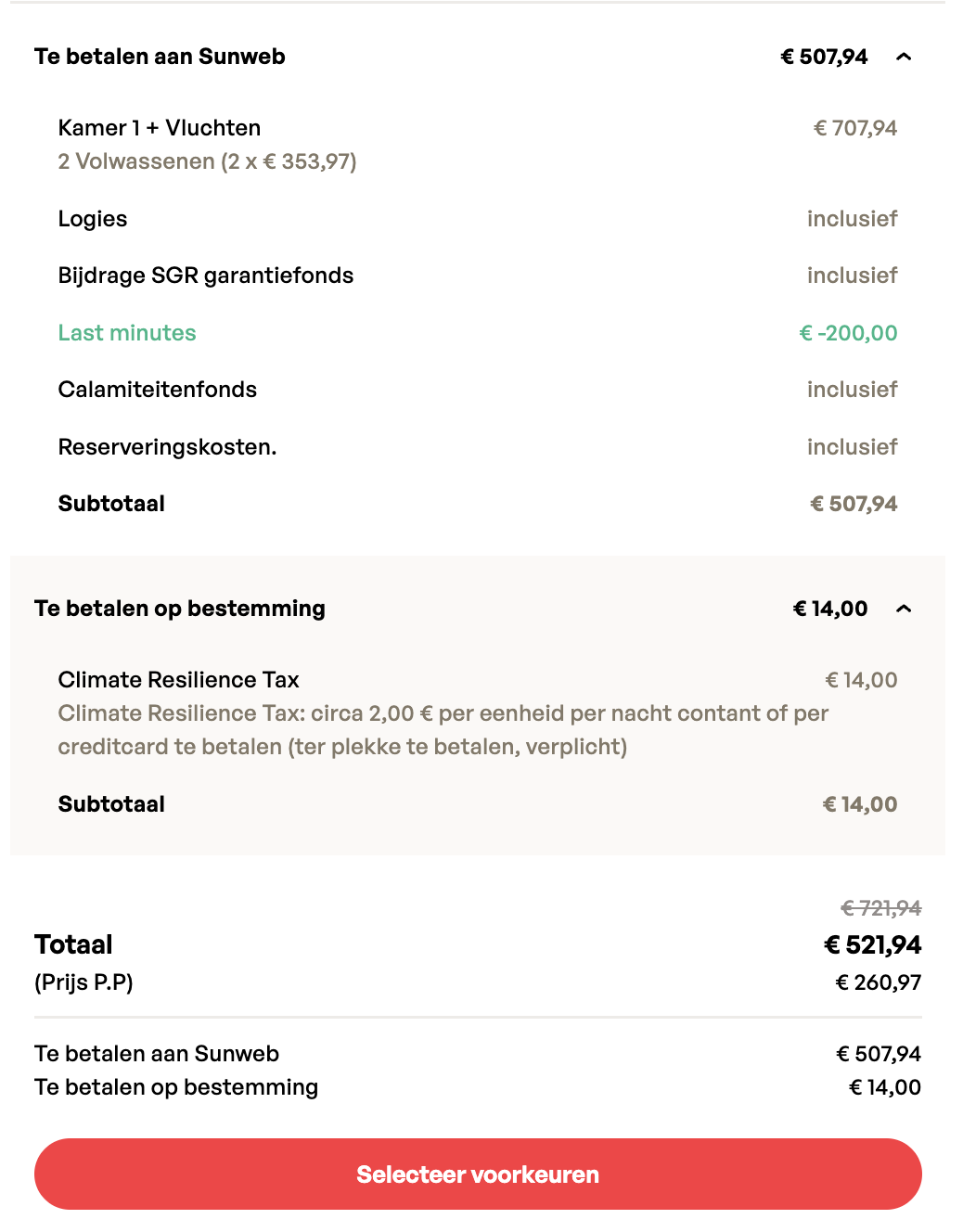Select the "2 Volwassenen (2 x € 353,97)" text
Viewport: 963px width, 1232px height.
click(207, 161)
